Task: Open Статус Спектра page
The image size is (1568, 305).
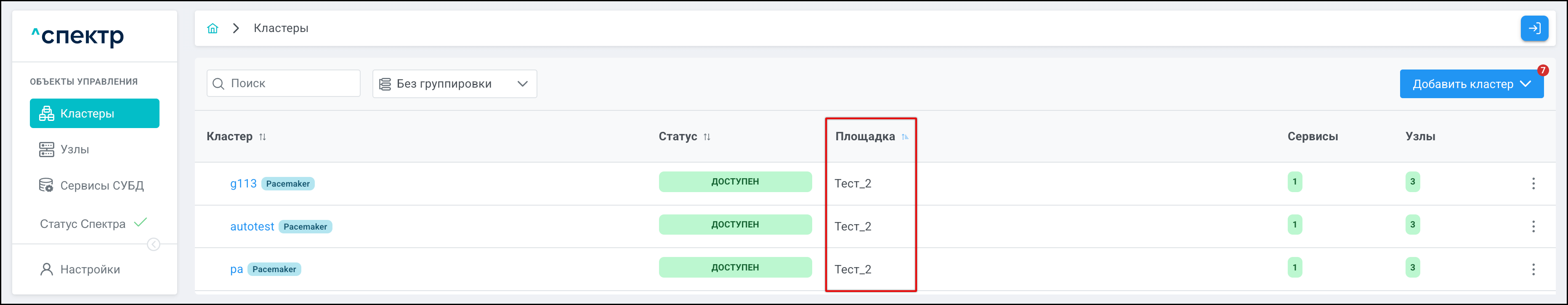Action: coord(83,224)
